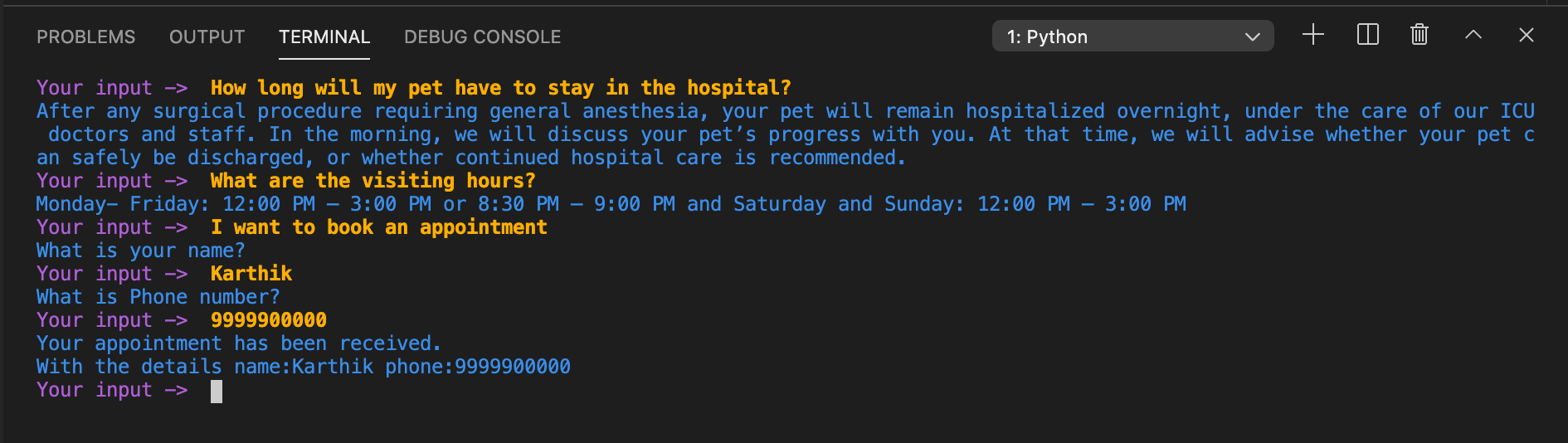Click 'Your appointment has been received.' line
Viewport: 1568px width, 443px height.
pyautogui.click(x=239, y=343)
